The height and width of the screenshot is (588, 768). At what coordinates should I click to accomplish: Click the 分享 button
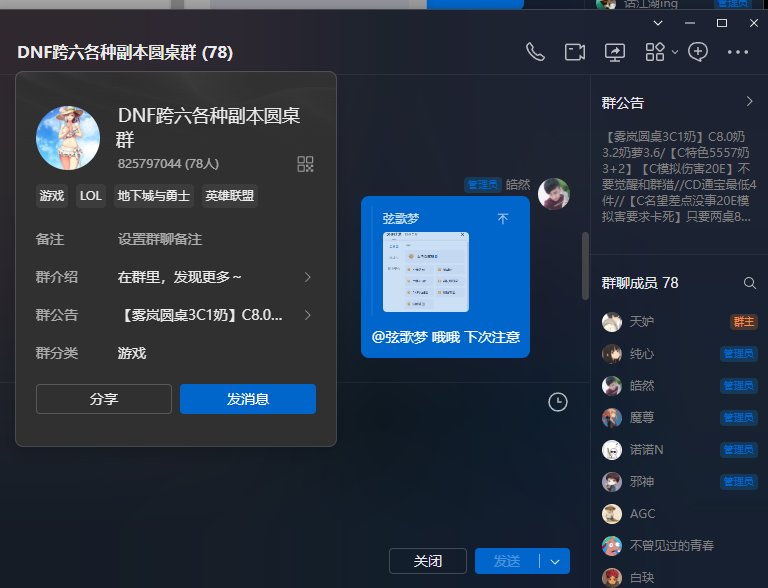(104, 399)
